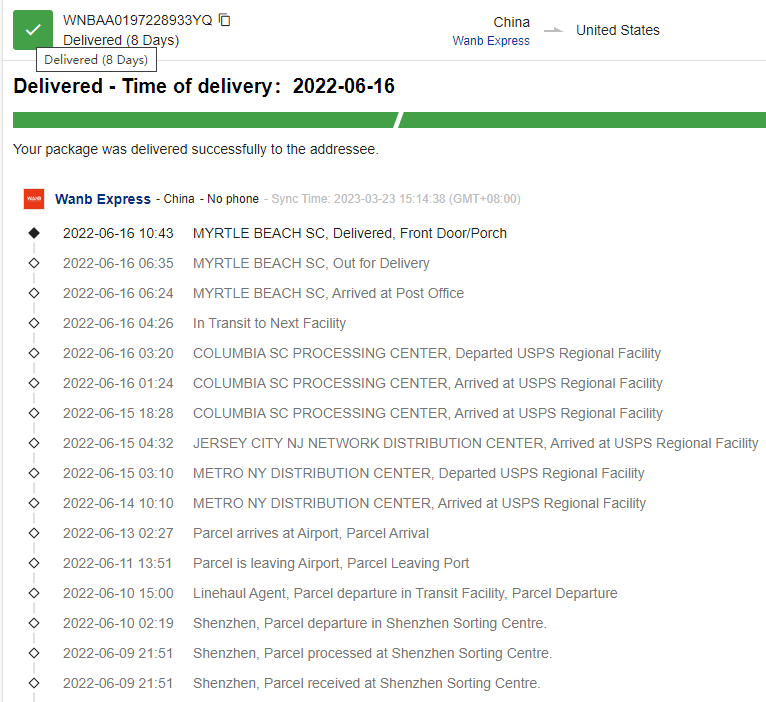Click the Delivered time of delivery heading

(x=204, y=86)
